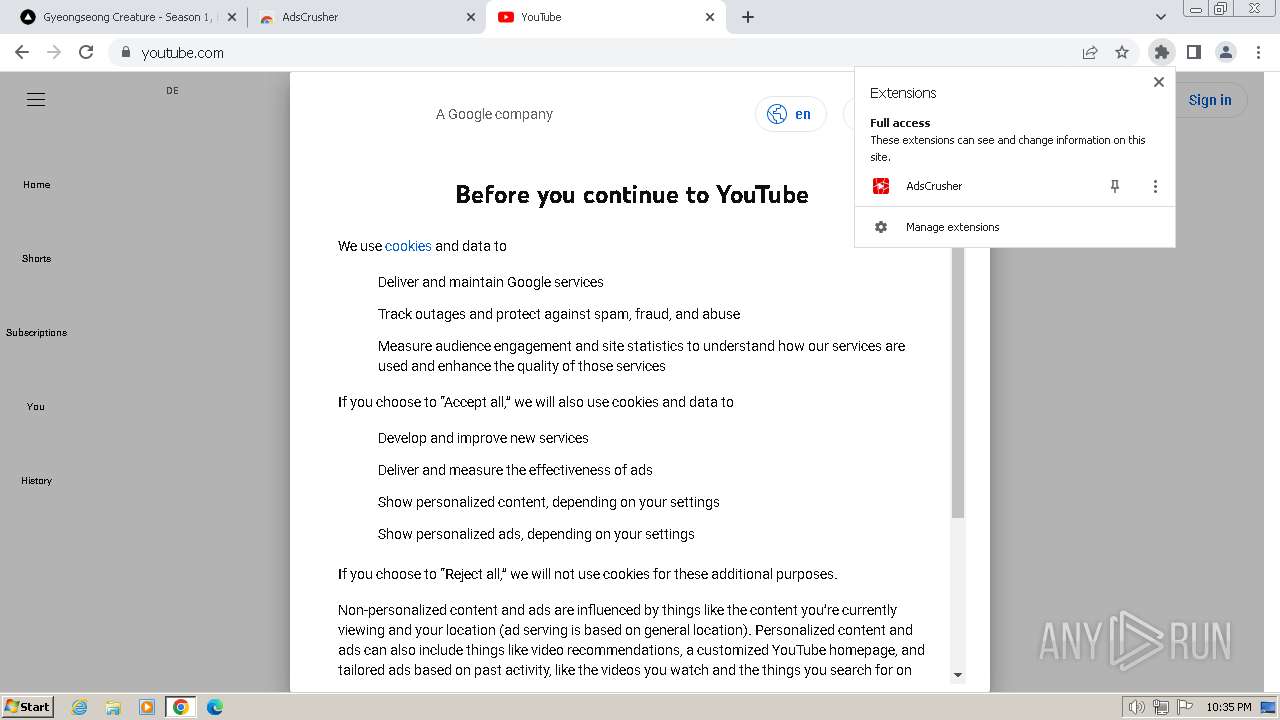The width and height of the screenshot is (1280, 720).
Task: Open the network tray icon
Action: point(1161,707)
